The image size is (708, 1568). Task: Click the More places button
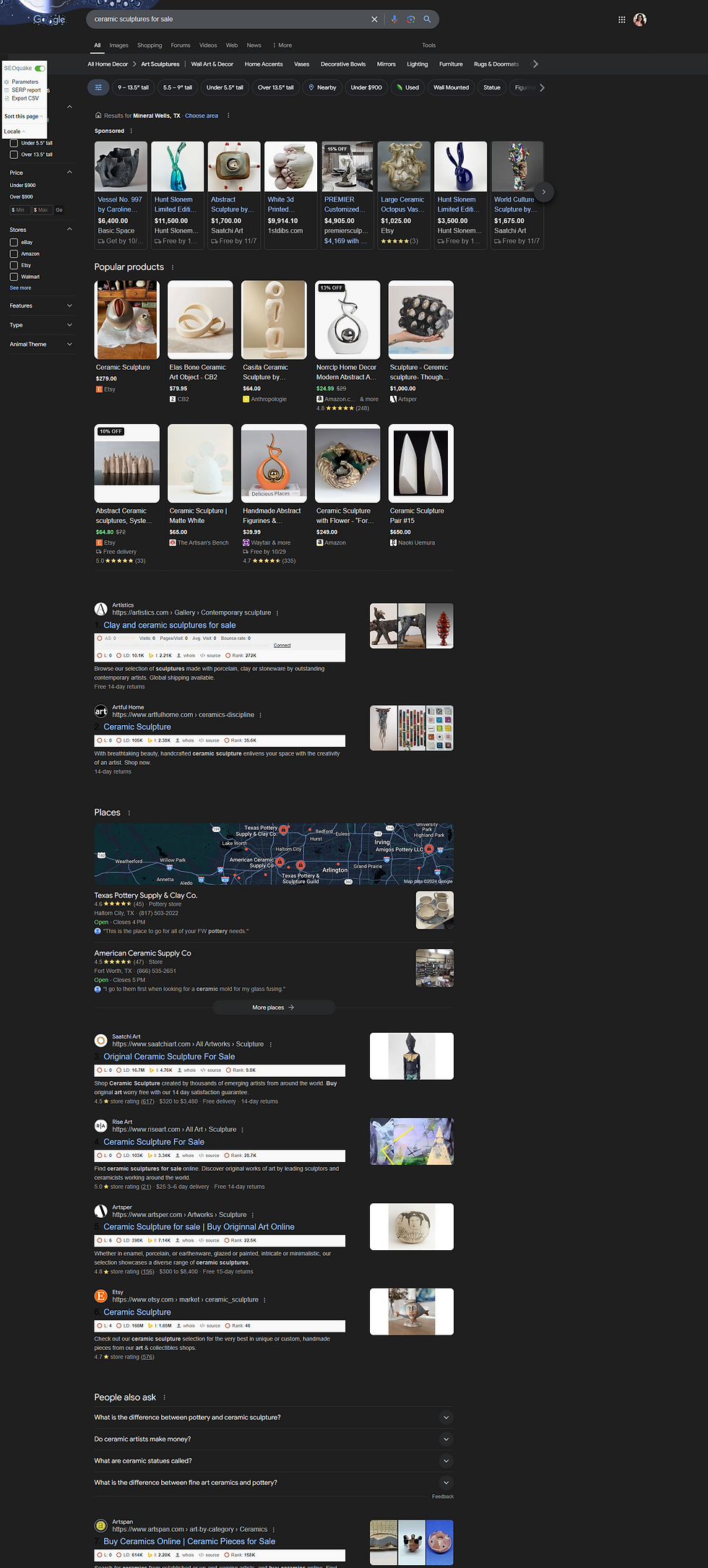[273, 1008]
